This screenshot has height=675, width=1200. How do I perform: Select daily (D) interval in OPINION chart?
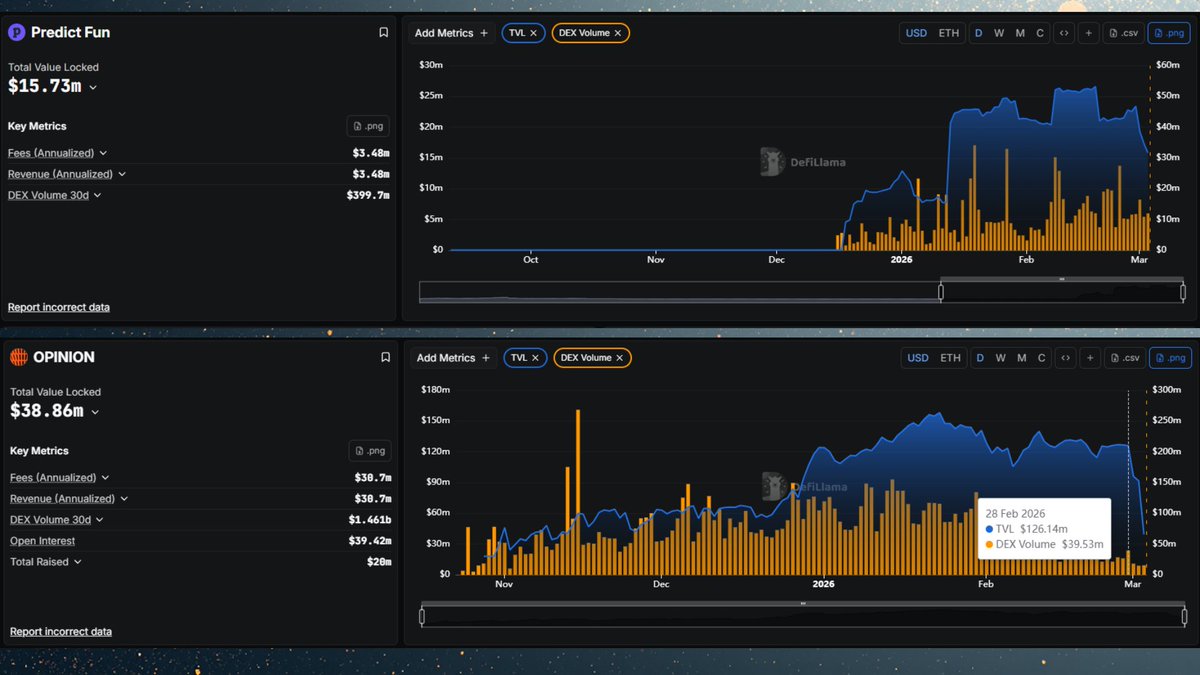(981, 357)
